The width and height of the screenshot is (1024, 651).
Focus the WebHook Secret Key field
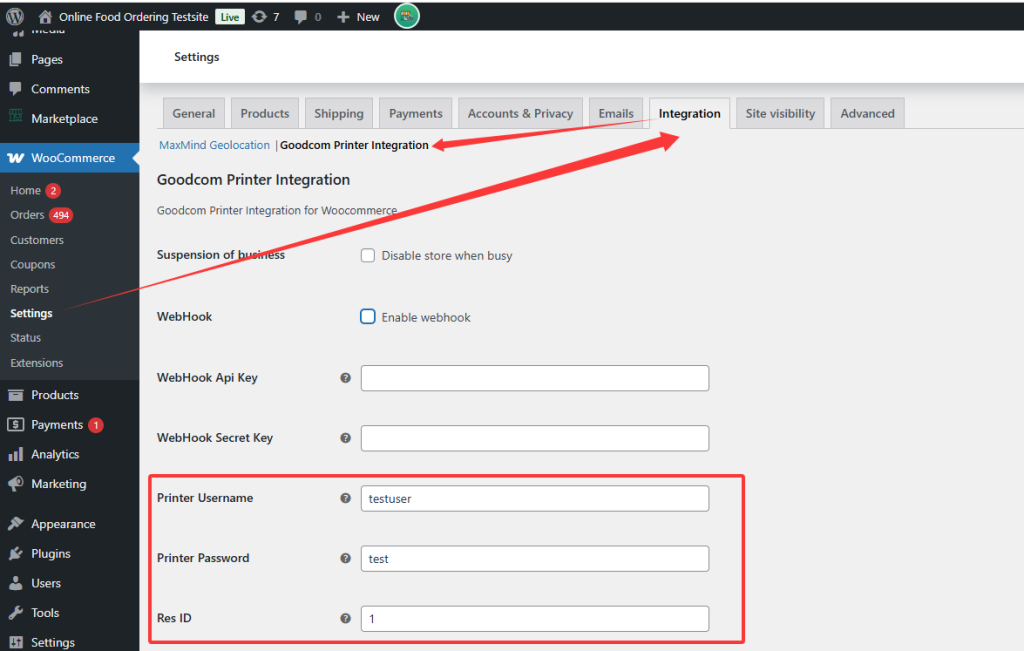[x=535, y=438]
